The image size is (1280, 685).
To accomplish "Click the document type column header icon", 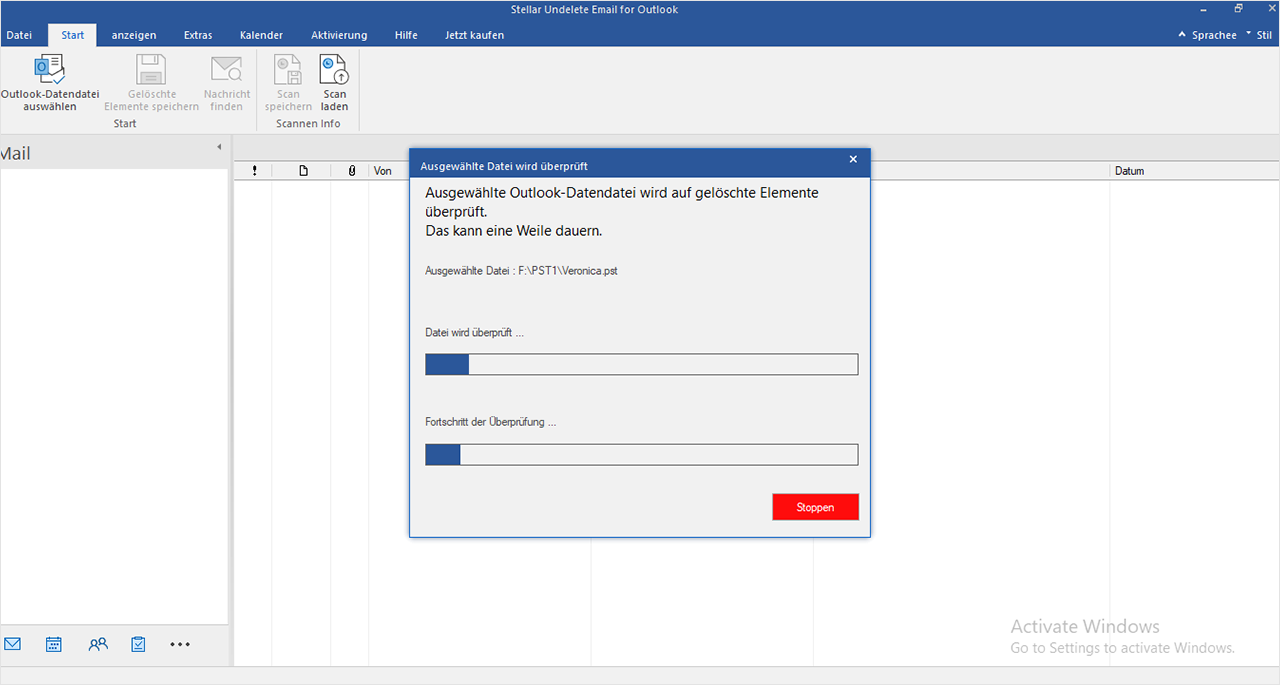I will (x=303, y=171).
